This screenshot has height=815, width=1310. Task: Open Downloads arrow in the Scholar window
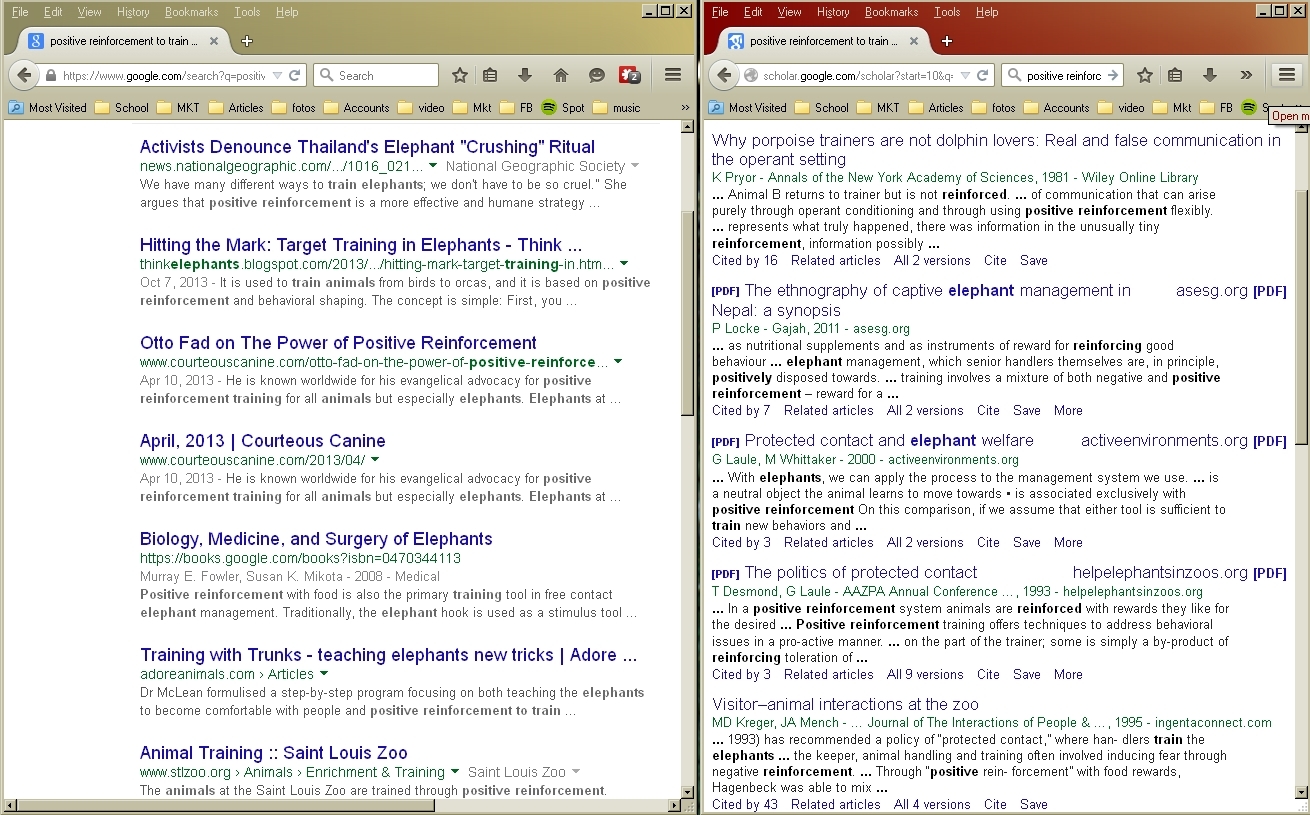(1210, 75)
